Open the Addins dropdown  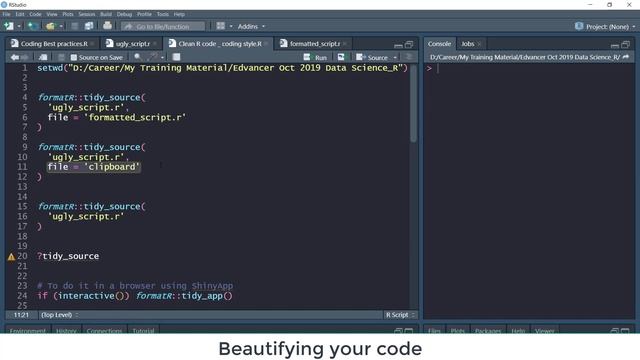[251, 27]
